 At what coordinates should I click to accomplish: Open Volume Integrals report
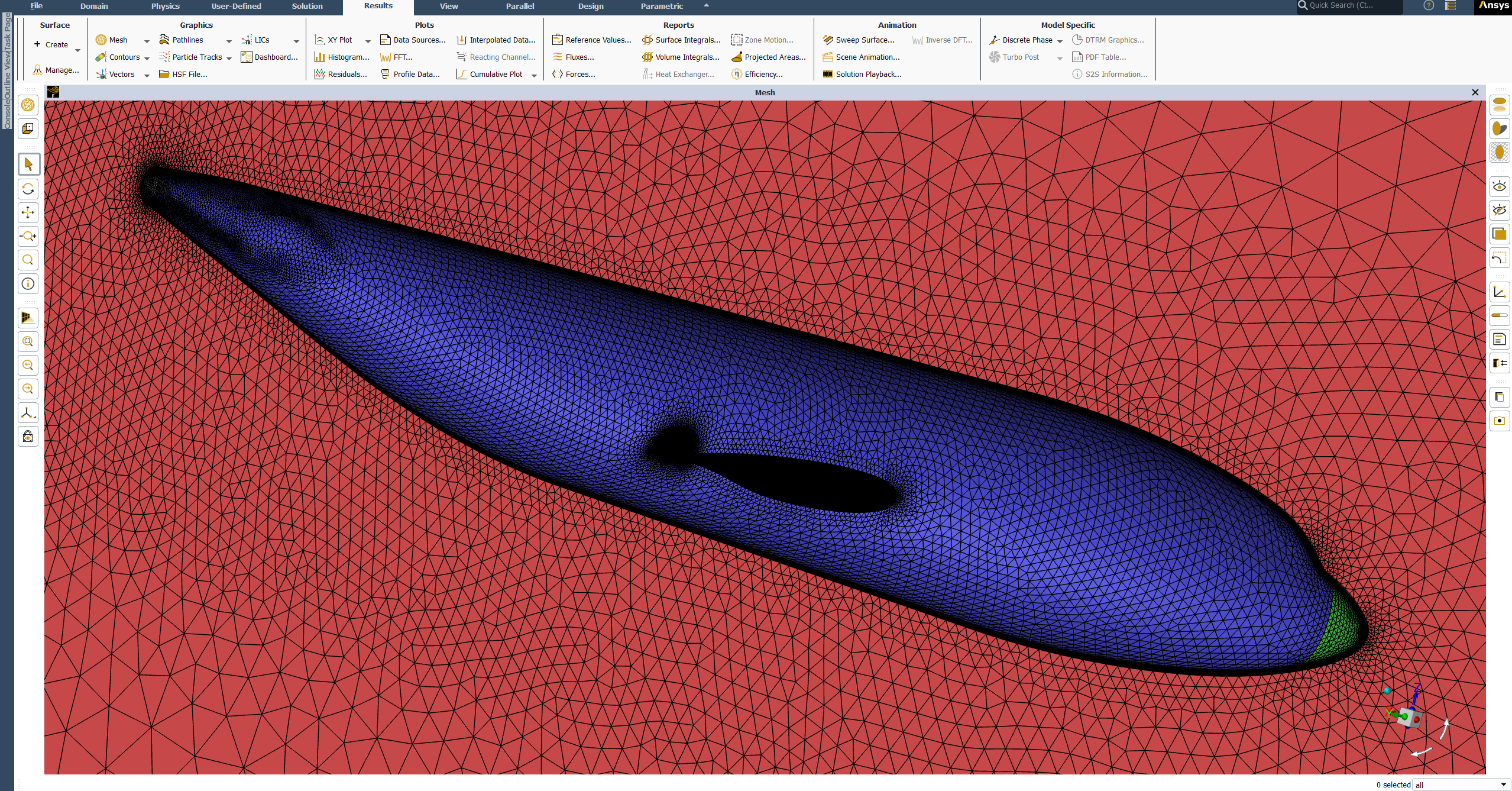681,57
